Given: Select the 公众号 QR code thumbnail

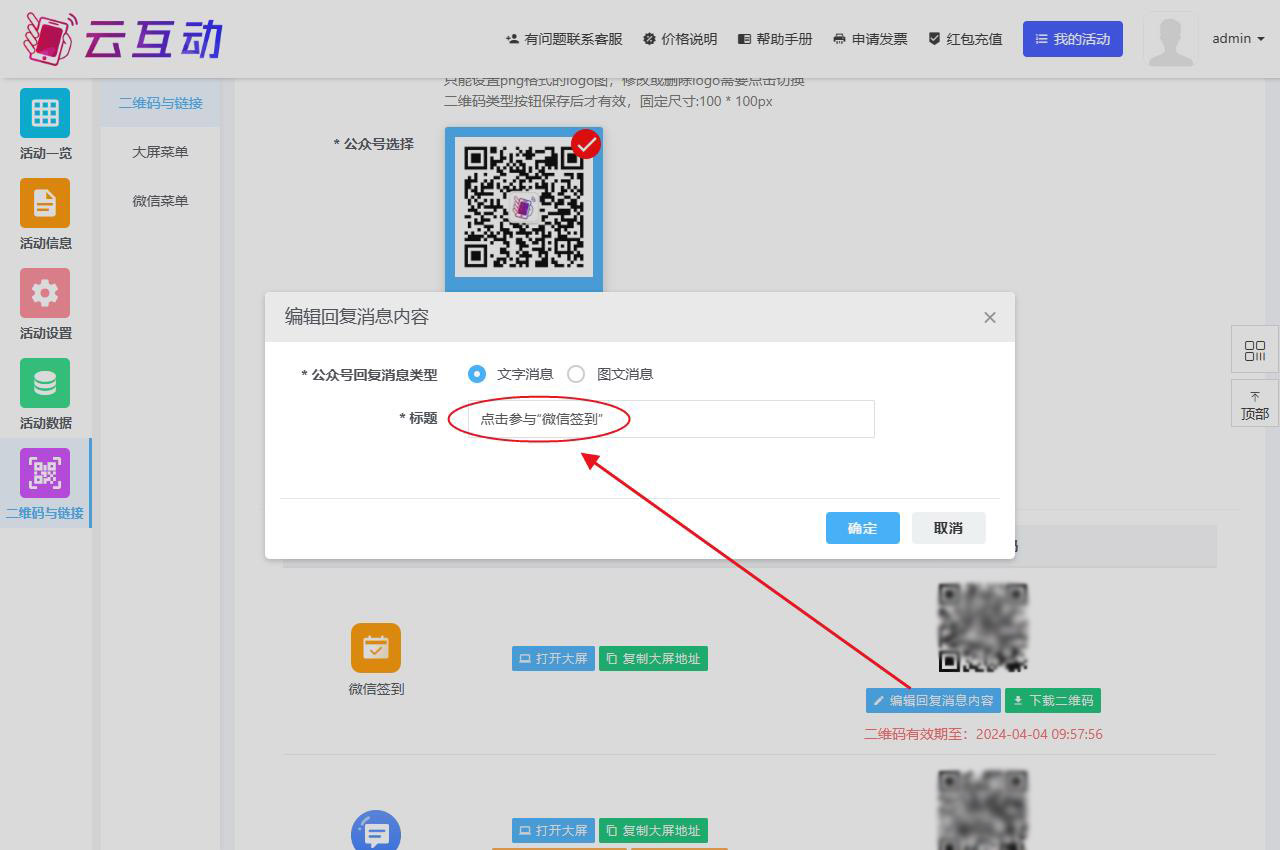Looking at the screenshot, I should pos(524,208).
